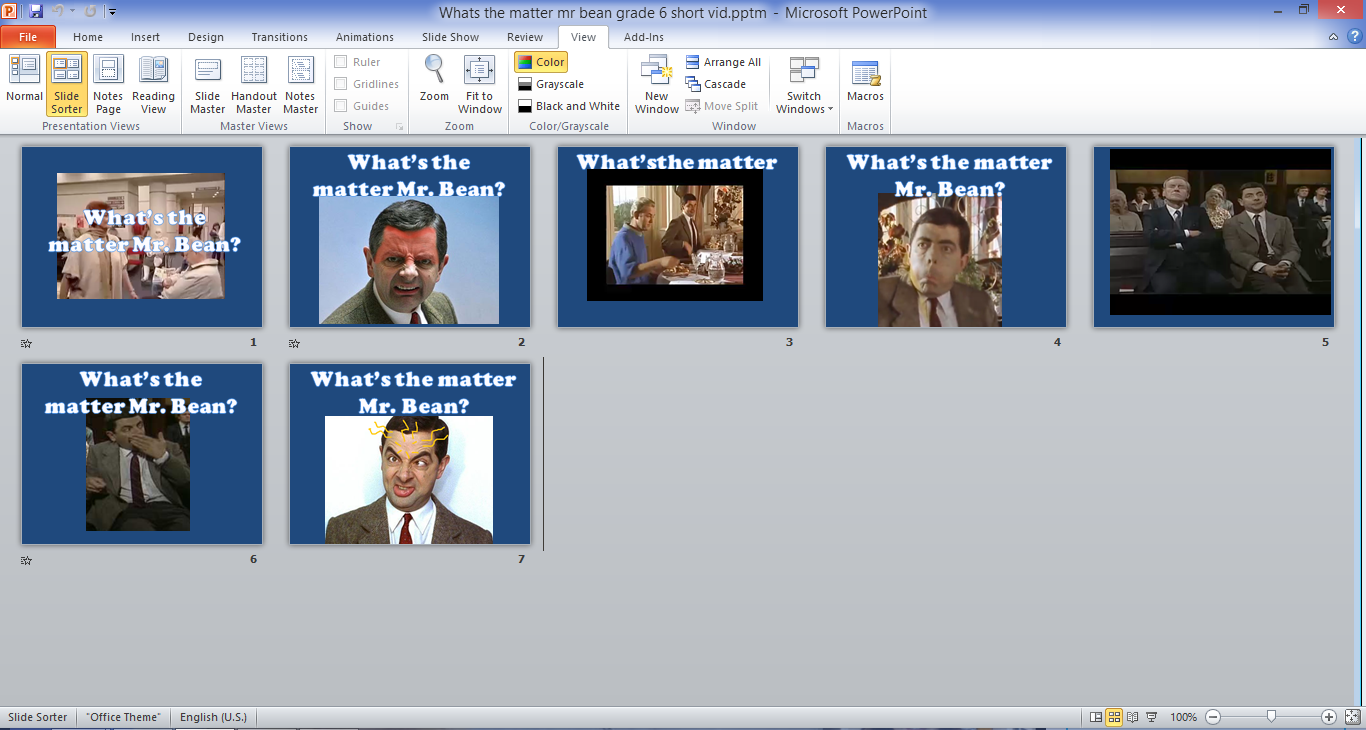This screenshot has width=1366, height=730.
Task: Switch to Black and White mode
Action: pyautogui.click(x=569, y=106)
